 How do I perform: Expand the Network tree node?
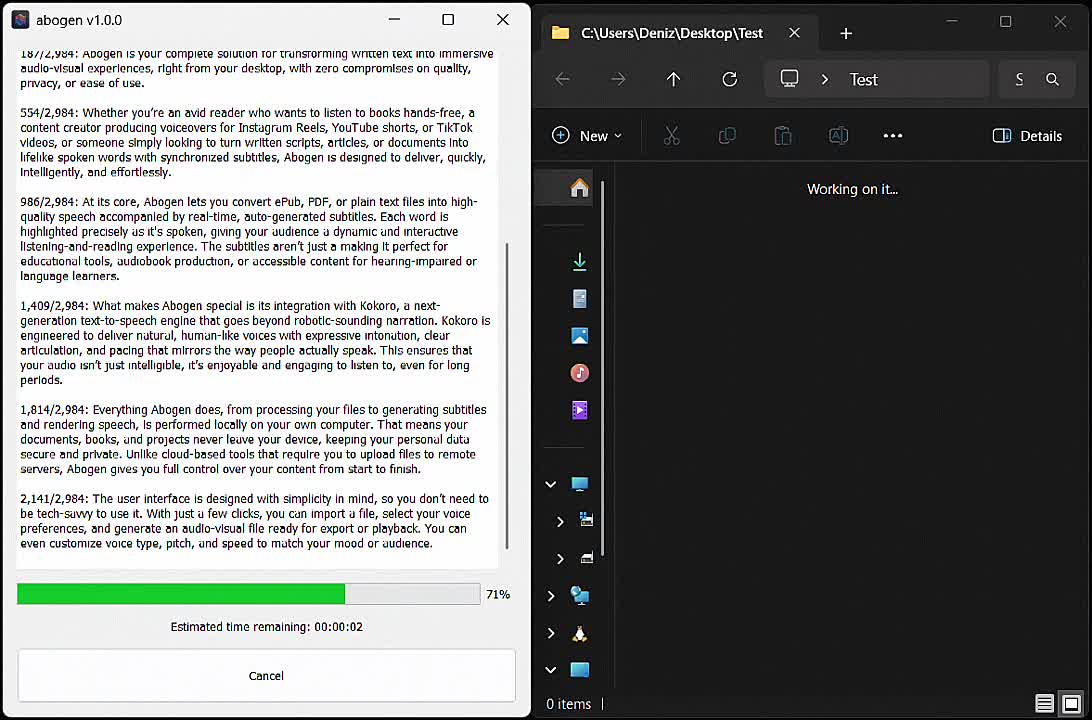[551, 596]
